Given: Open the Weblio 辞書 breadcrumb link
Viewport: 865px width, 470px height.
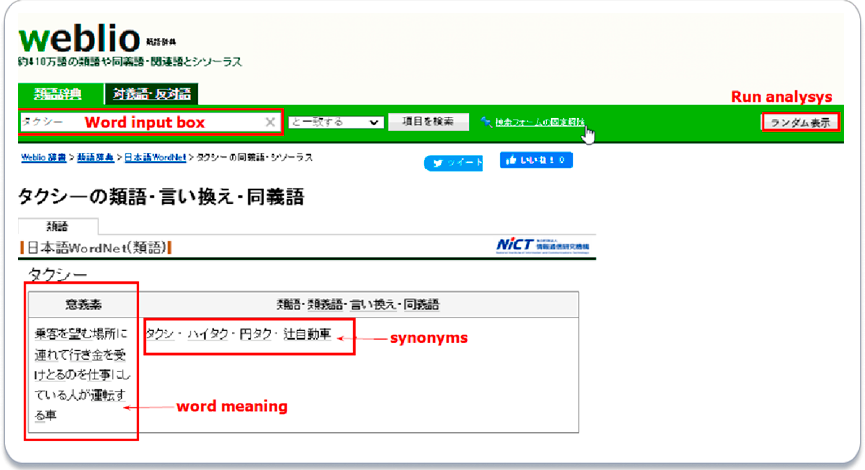Looking at the screenshot, I should tap(44, 157).
